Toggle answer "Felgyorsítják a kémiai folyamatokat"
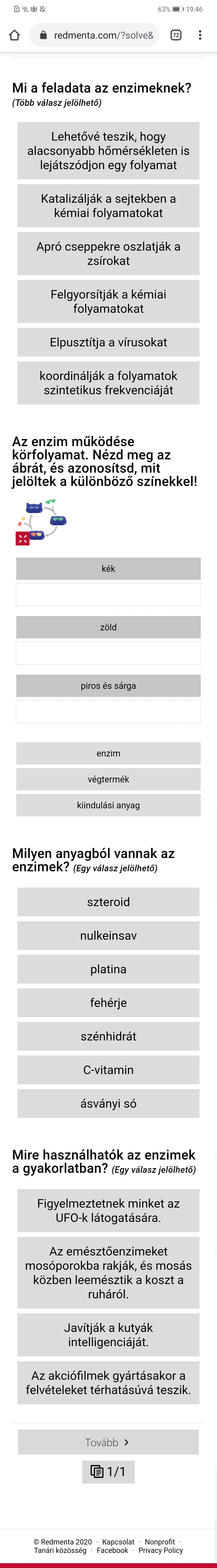 tap(108, 301)
